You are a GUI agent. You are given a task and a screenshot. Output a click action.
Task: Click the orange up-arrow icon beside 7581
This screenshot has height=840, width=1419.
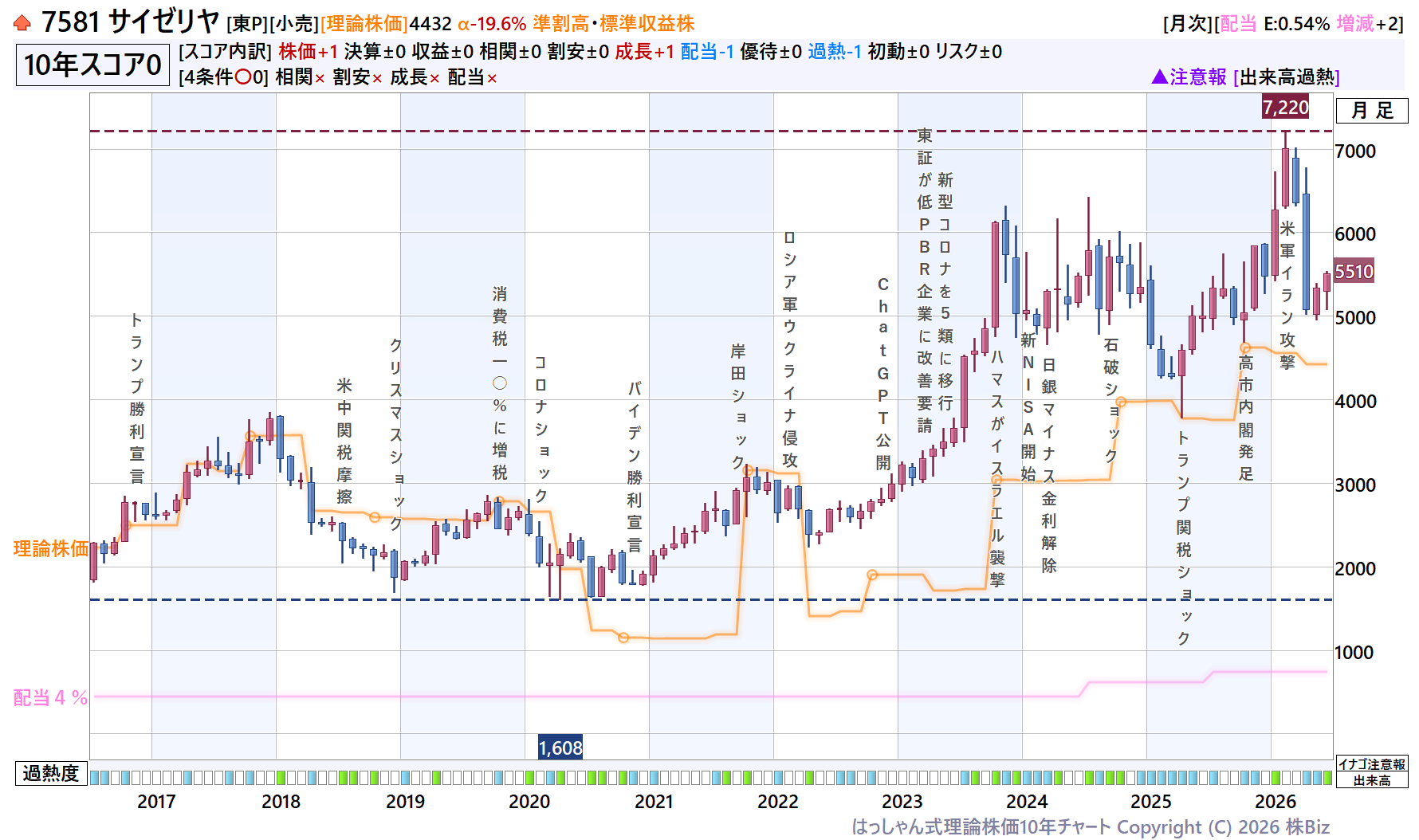pos(22,23)
